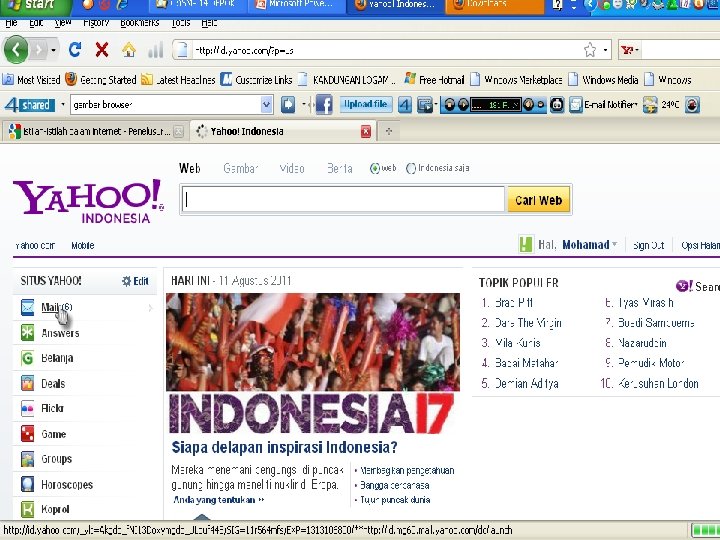Click the Microsoft PowerPoint taskbar button
Screen dimensions: 720x540
297,5
